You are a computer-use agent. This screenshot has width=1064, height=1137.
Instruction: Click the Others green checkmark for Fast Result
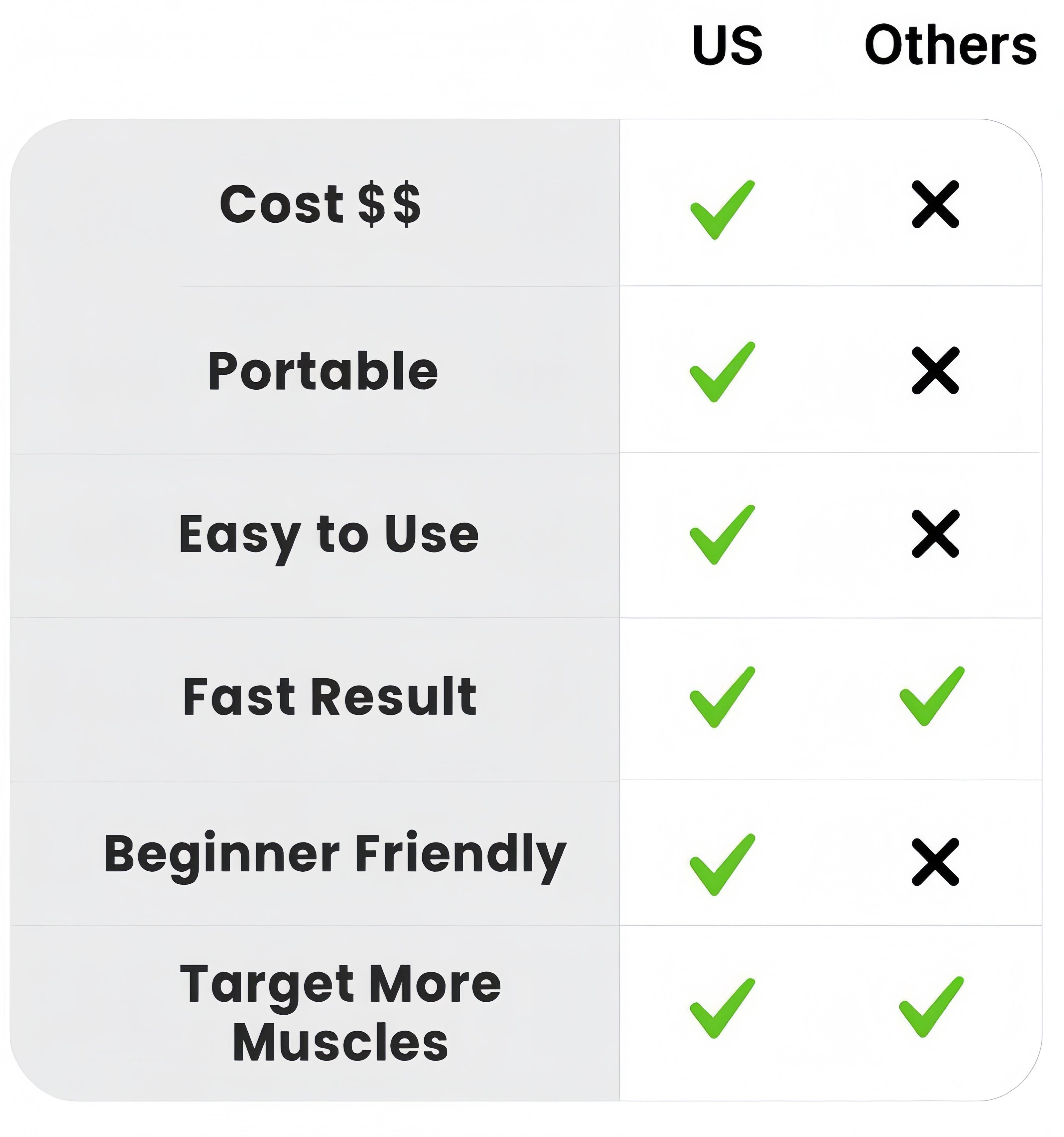pyautogui.click(x=931, y=696)
